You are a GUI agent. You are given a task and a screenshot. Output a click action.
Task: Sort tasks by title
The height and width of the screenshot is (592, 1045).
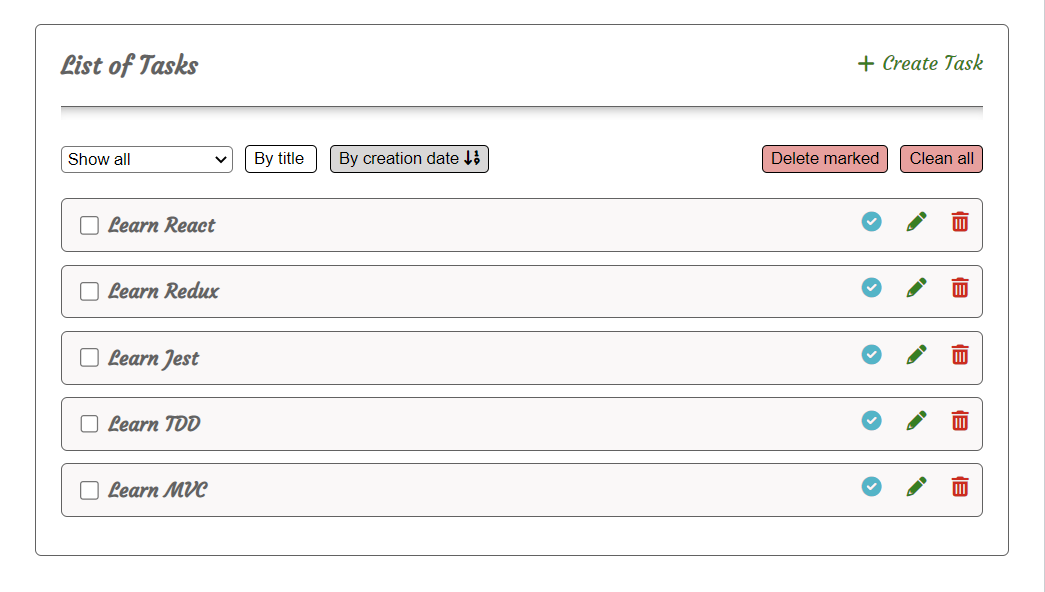tap(280, 159)
